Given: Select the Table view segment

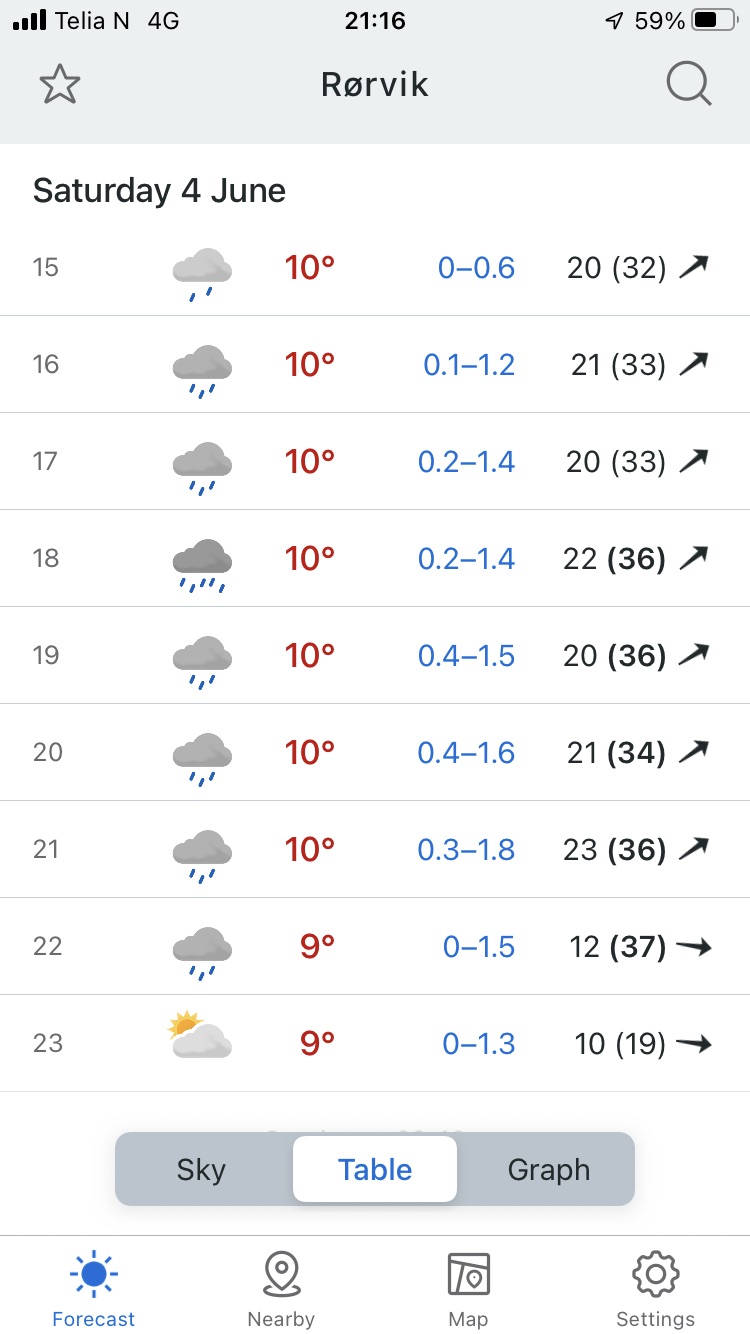Looking at the screenshot, I should click(375, 1170).
